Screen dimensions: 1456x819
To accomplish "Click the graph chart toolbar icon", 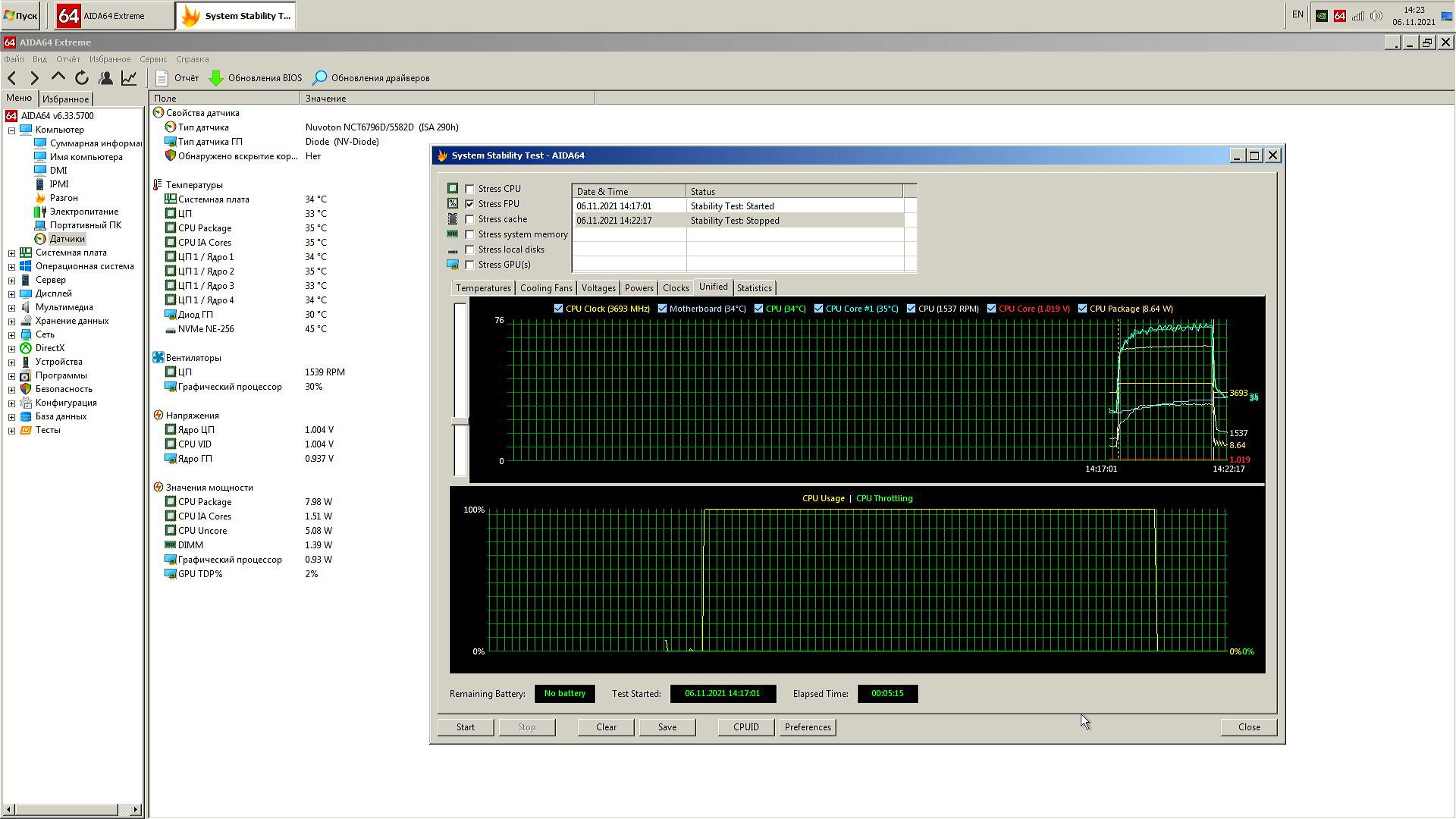I will point(129,78).
